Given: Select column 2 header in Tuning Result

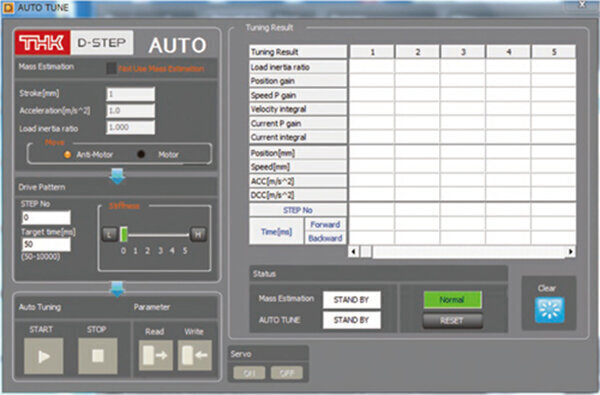Looking at the screenshot, I should click(x=417, y=52).
